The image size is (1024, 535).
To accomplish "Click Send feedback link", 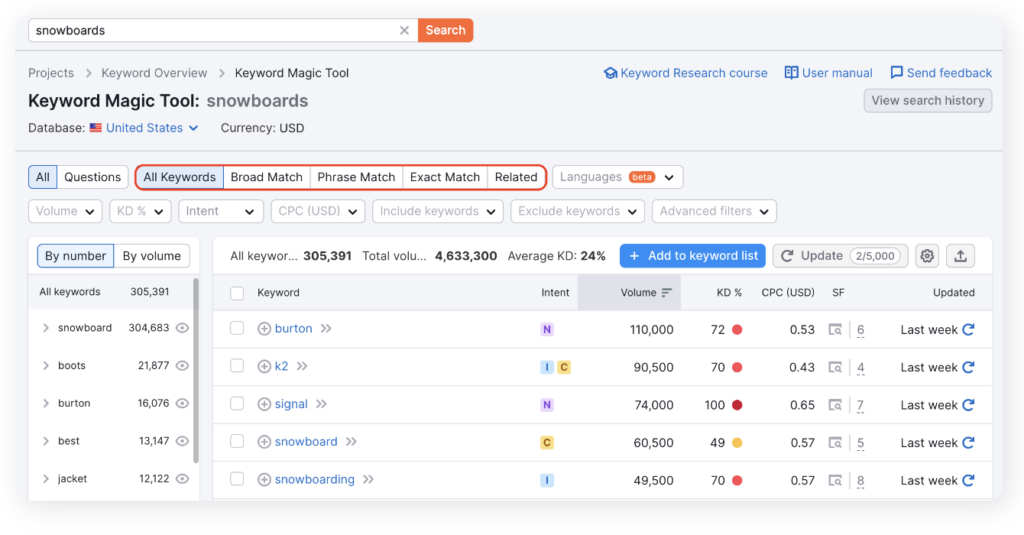I will coord(941,73).
